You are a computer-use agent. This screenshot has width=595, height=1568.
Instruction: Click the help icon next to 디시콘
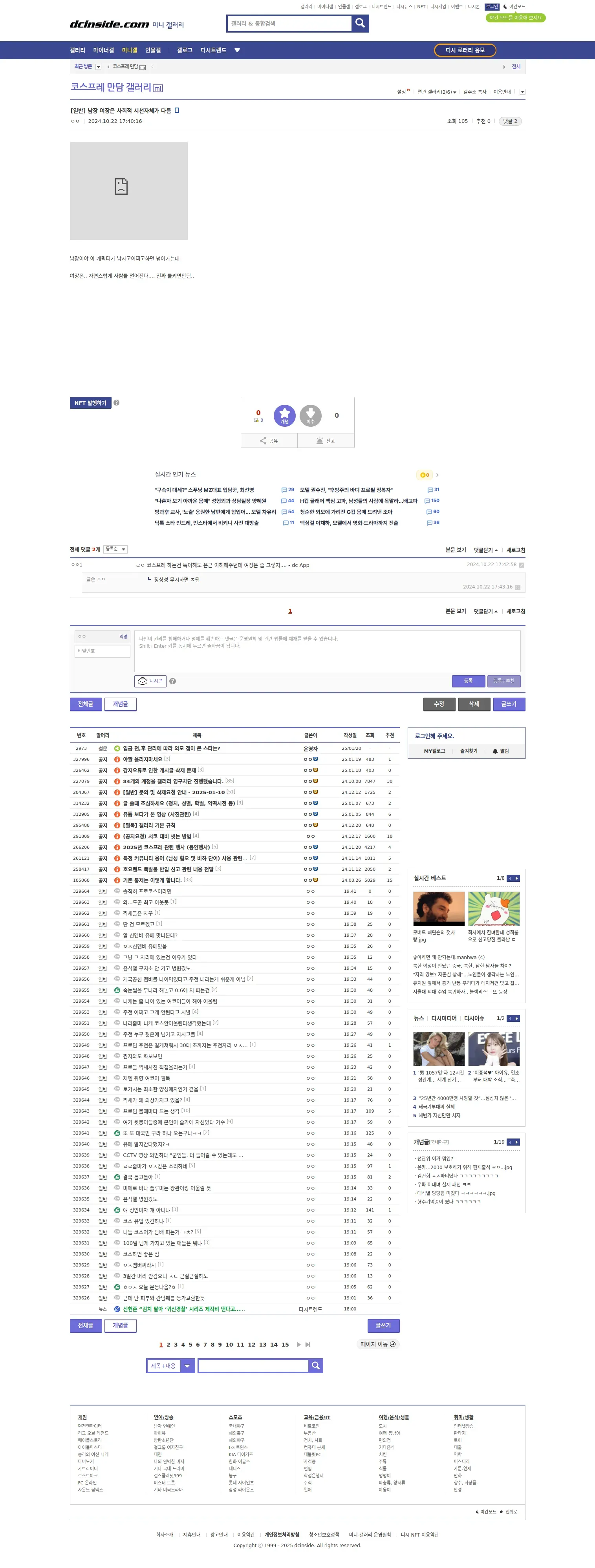coord(172,681)
